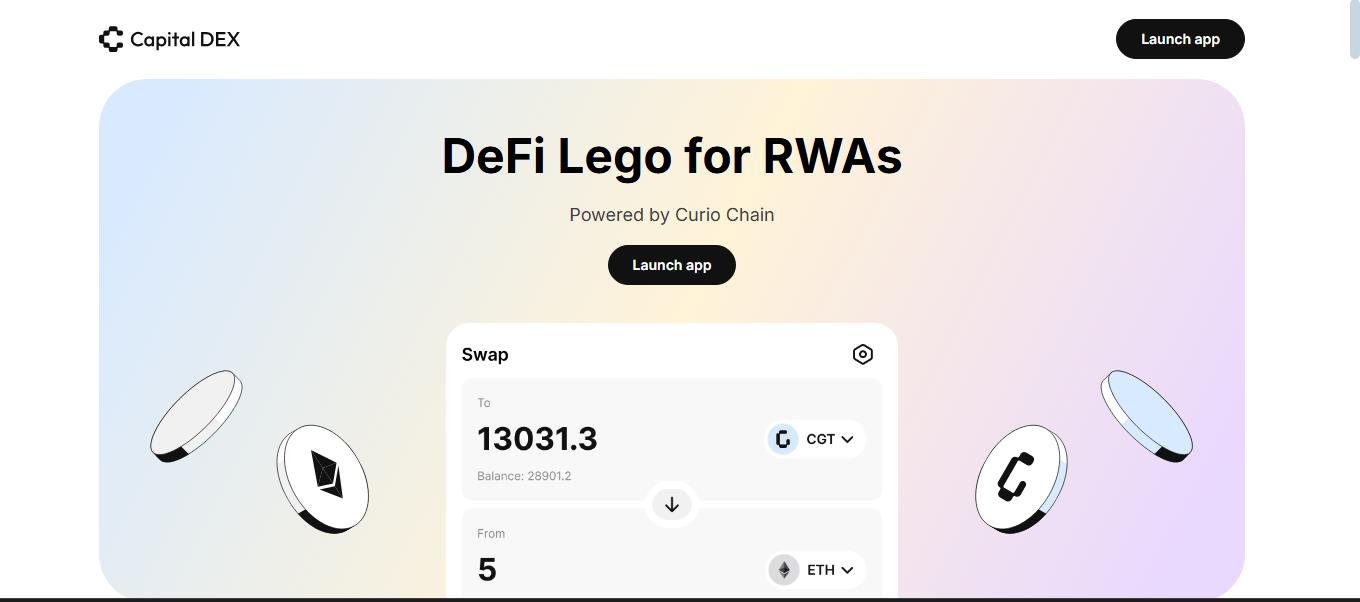Open the swap settings gear icon
The width and height of the screenshot is (1360, 602).
coord(862,354)
